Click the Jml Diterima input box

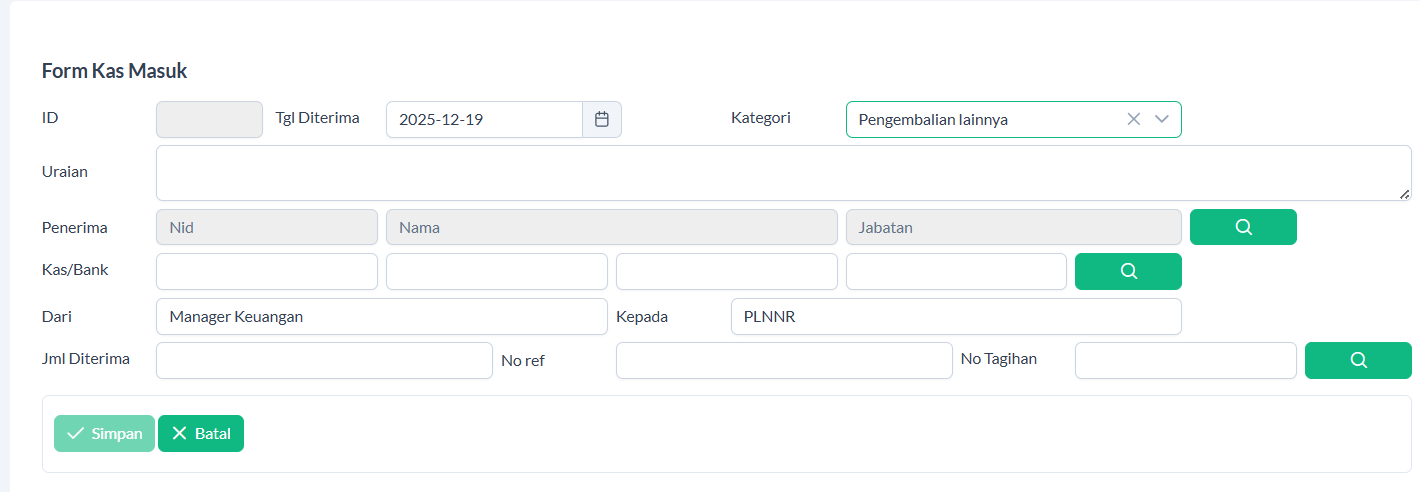coord(324,361)
